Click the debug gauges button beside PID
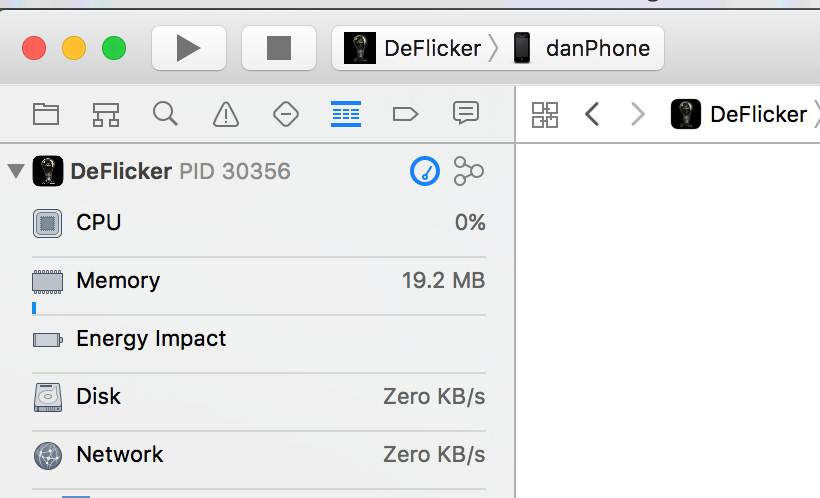 [425, 171]
